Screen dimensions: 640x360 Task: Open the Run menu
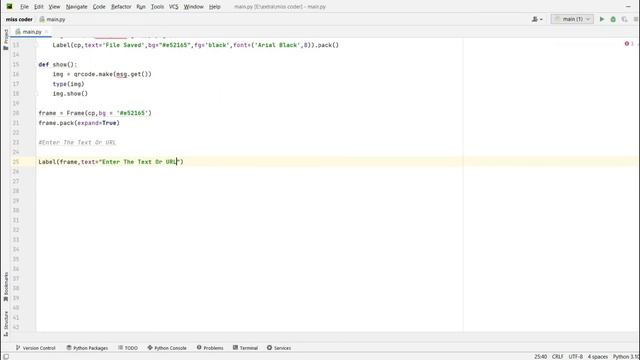pos(141,7)
